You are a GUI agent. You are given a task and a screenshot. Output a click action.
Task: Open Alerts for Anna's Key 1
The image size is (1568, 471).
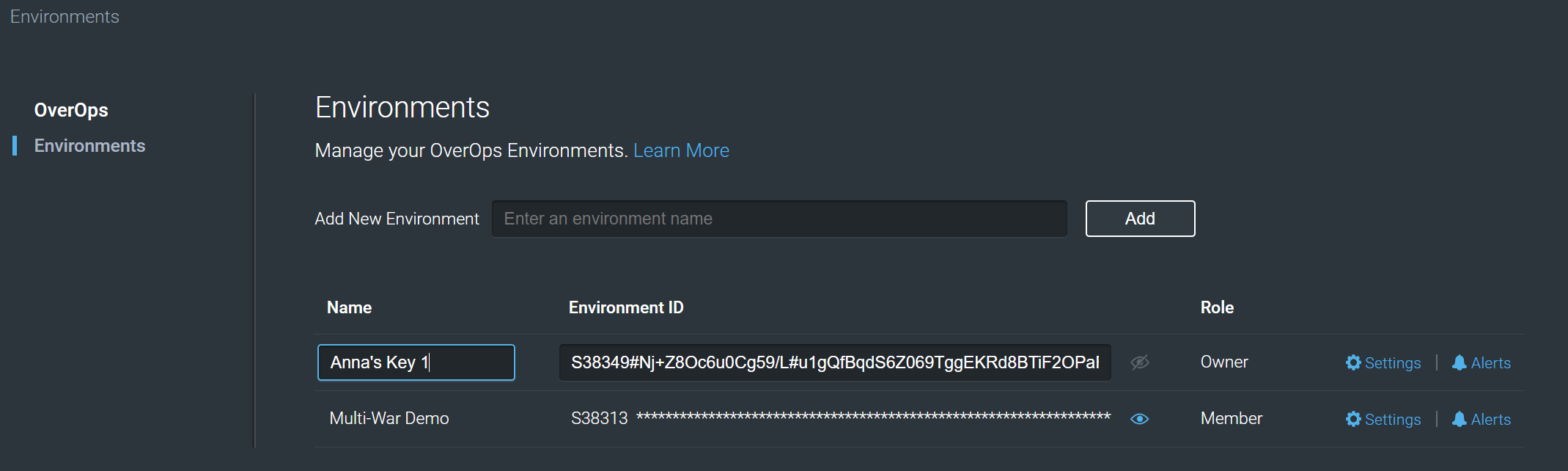click(x=1481, y=363)
